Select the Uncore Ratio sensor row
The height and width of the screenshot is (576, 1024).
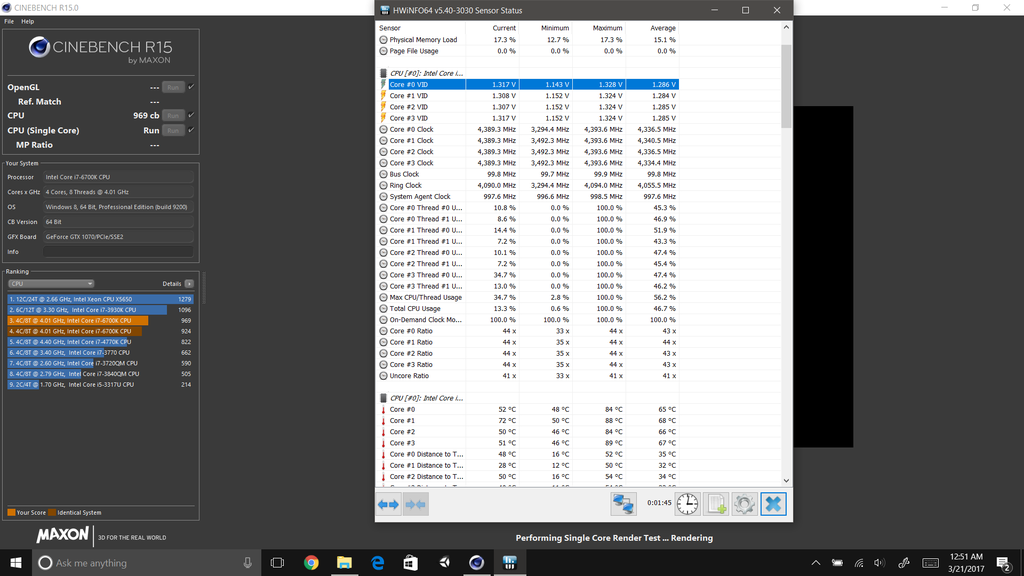tap(528, 376)
